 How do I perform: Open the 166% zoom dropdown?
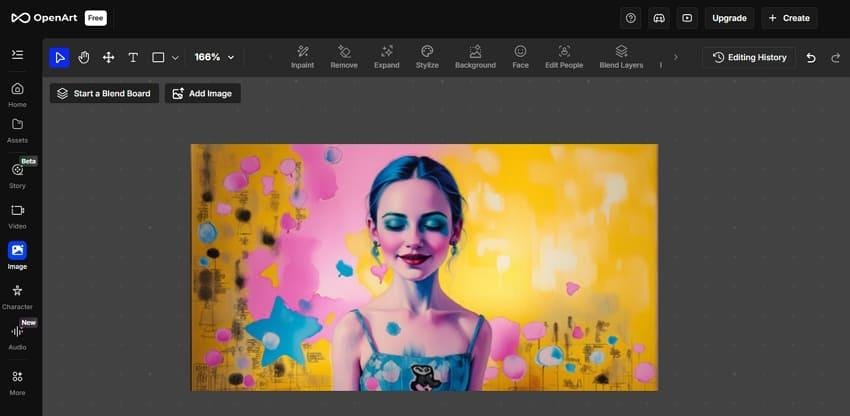(x=215, y=57)
